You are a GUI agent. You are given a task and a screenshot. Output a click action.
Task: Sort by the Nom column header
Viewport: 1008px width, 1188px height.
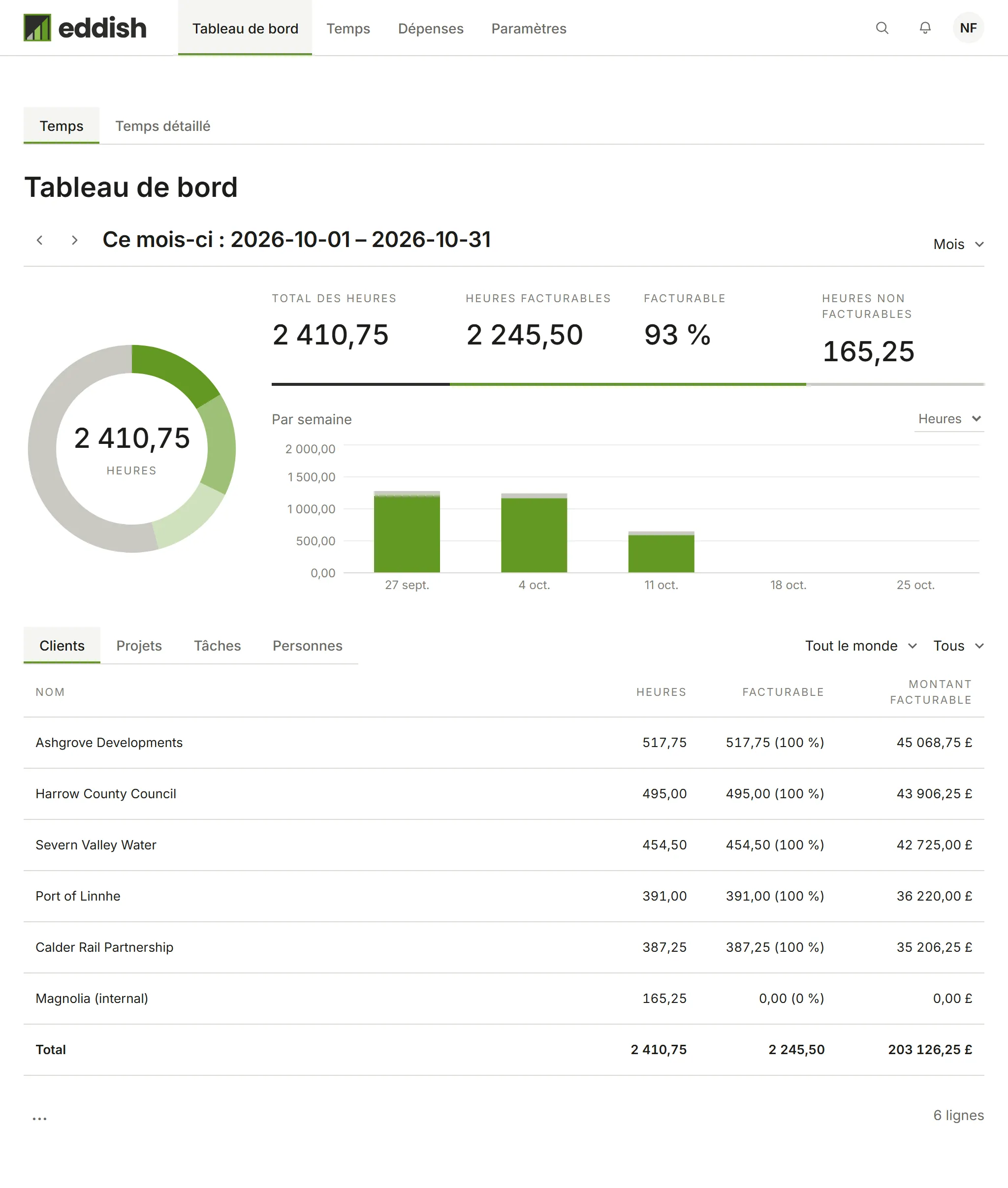click(50, 692)
